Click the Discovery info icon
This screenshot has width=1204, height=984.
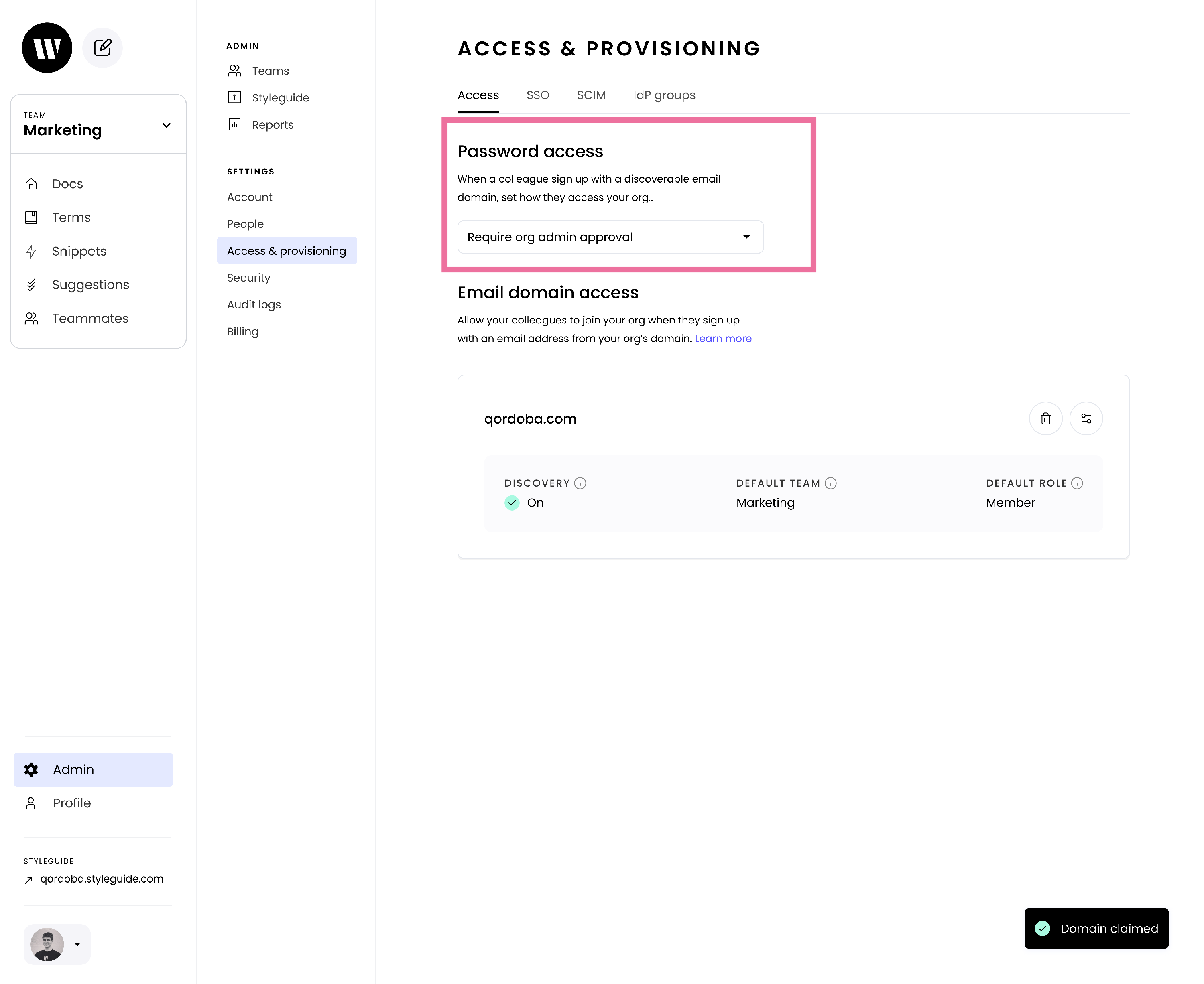580,483
